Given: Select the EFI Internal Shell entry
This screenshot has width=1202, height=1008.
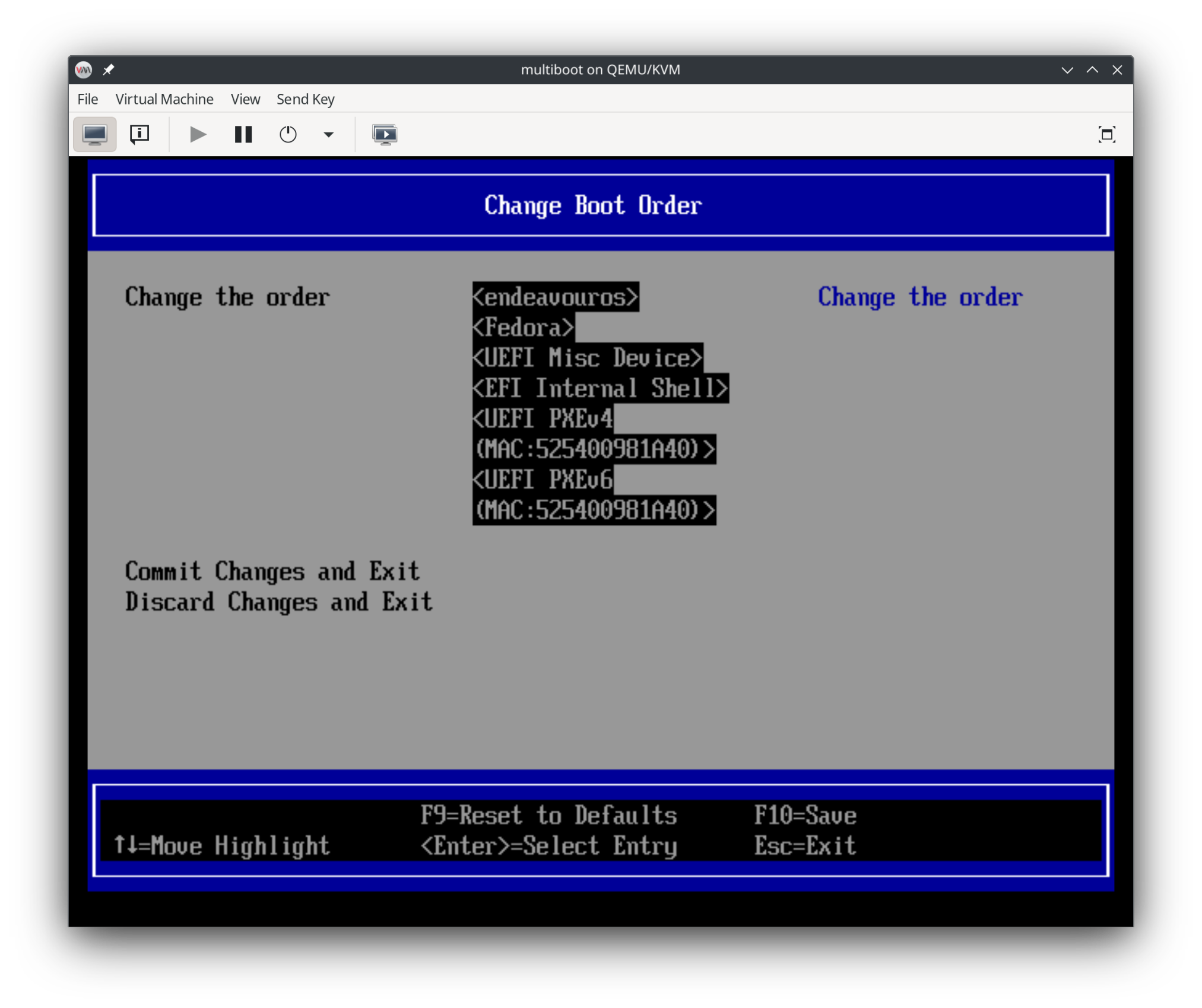Looking at the screenshot, I should [x=601, y=388].
